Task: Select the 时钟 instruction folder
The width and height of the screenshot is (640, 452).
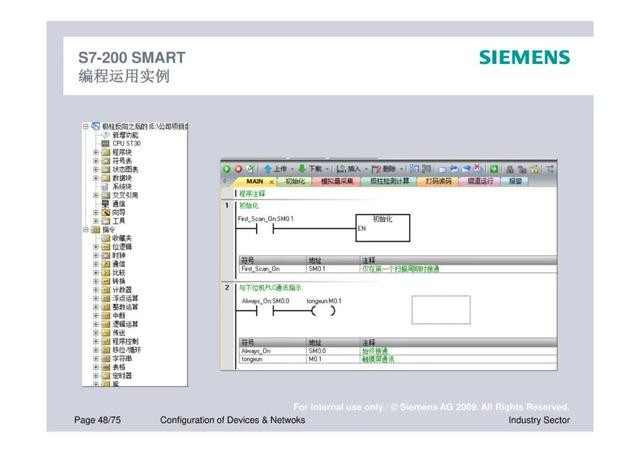Action: pos(119,255)
